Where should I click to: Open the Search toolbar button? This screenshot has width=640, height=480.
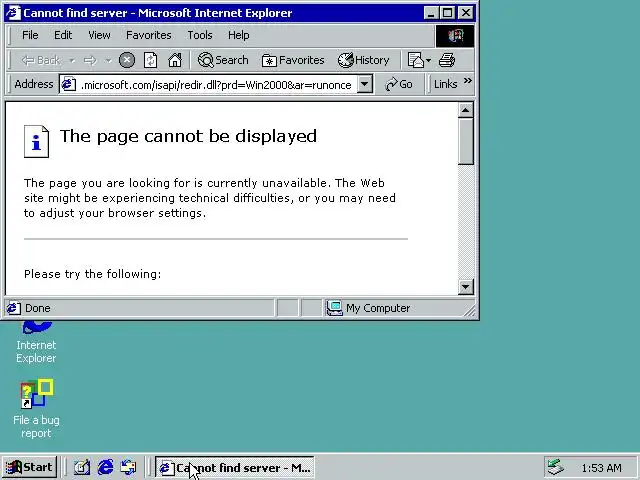(223, 60)
